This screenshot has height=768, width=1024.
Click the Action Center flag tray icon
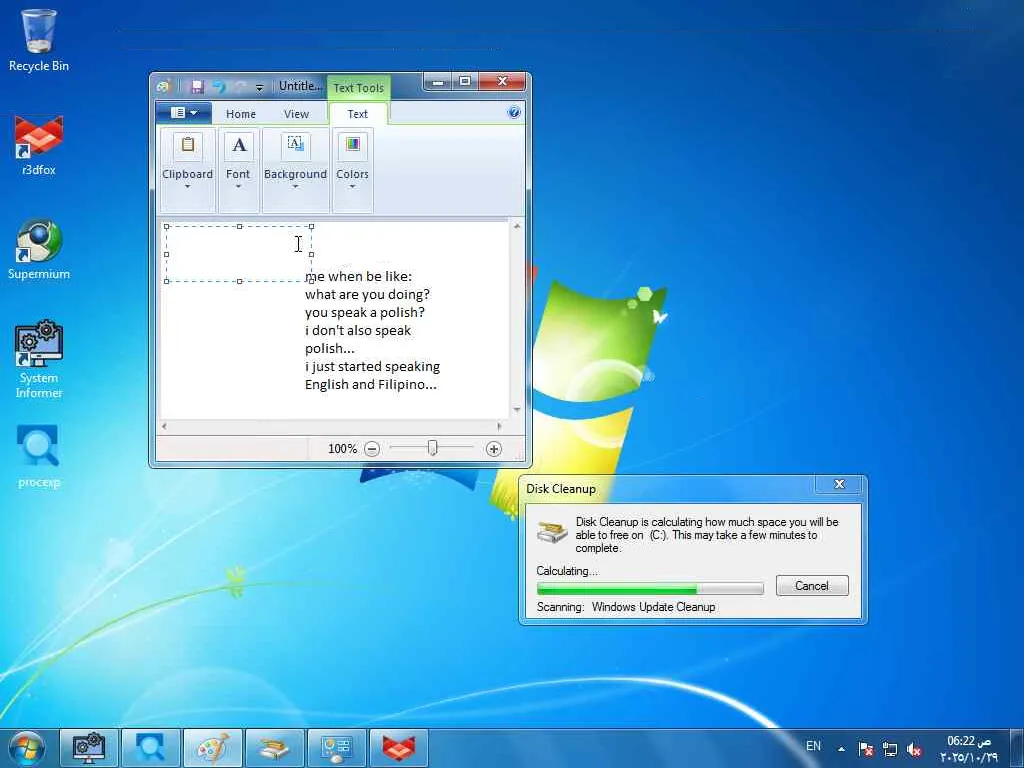pyautogui.click(x=866, y=749)
